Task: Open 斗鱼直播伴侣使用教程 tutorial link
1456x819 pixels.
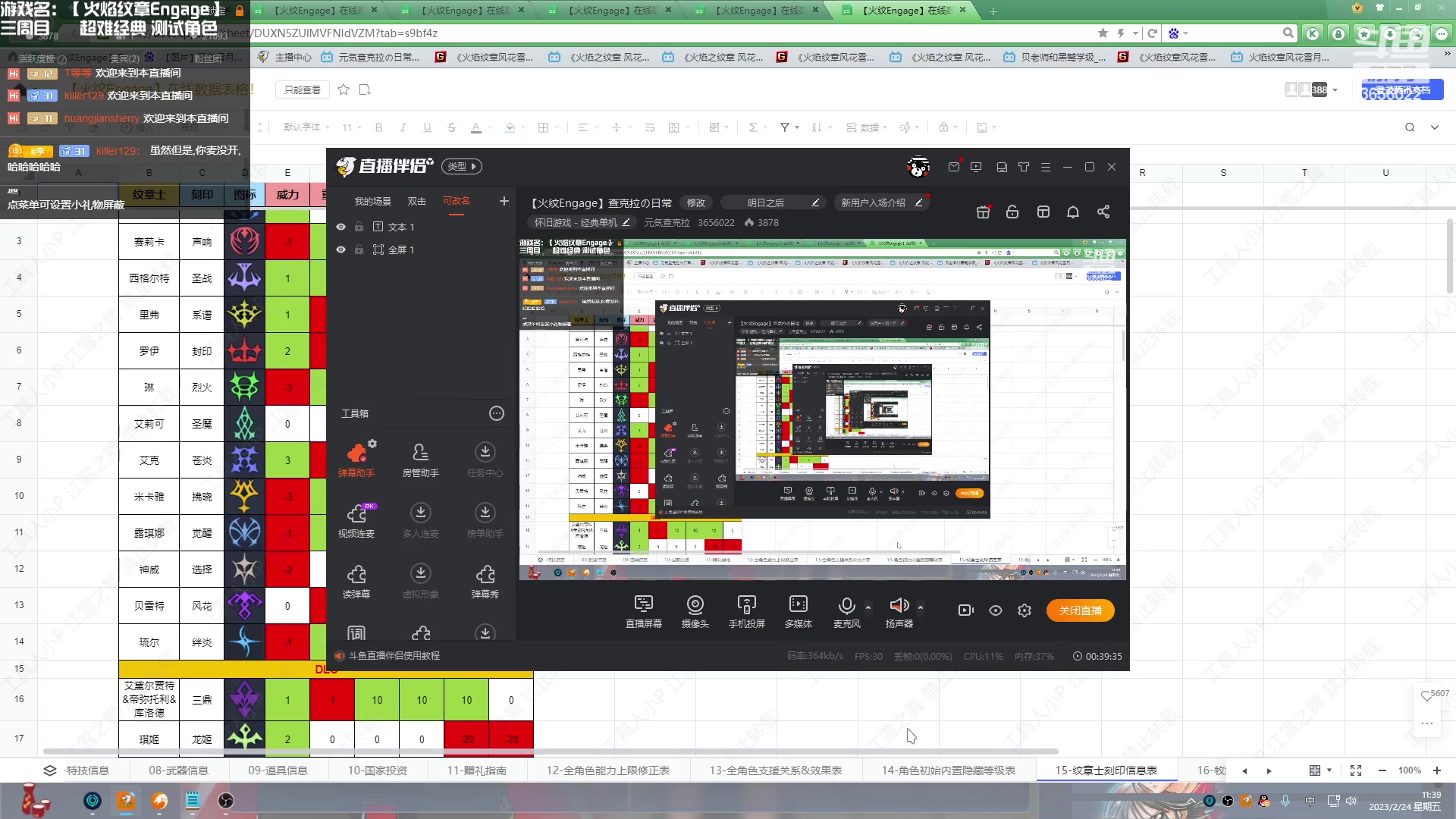Action: coord(394,656)
